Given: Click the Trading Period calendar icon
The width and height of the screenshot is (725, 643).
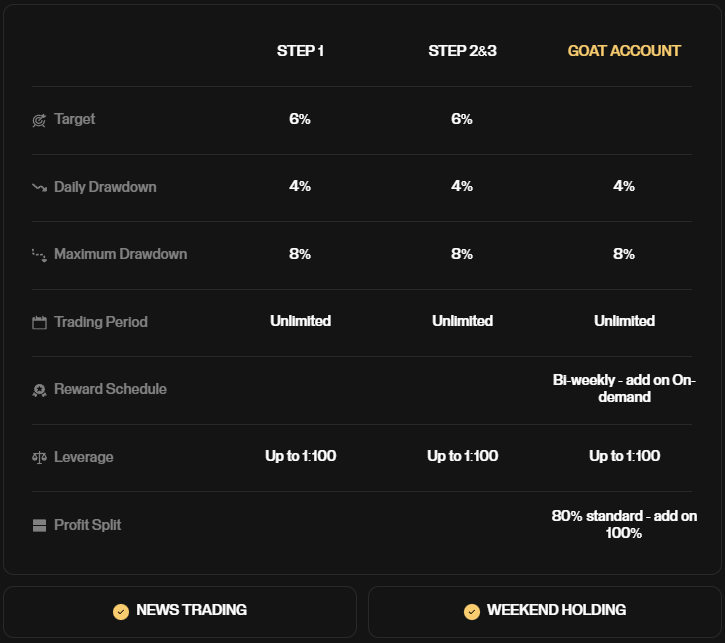Looking at the screenshot, I should tap(39, 323).
